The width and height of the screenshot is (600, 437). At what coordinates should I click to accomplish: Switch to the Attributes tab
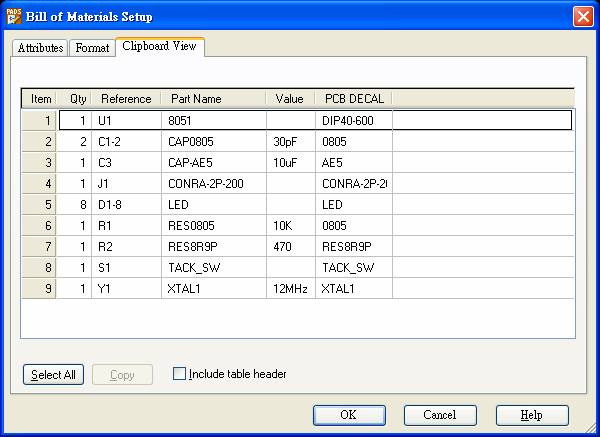tap(40, 48)
